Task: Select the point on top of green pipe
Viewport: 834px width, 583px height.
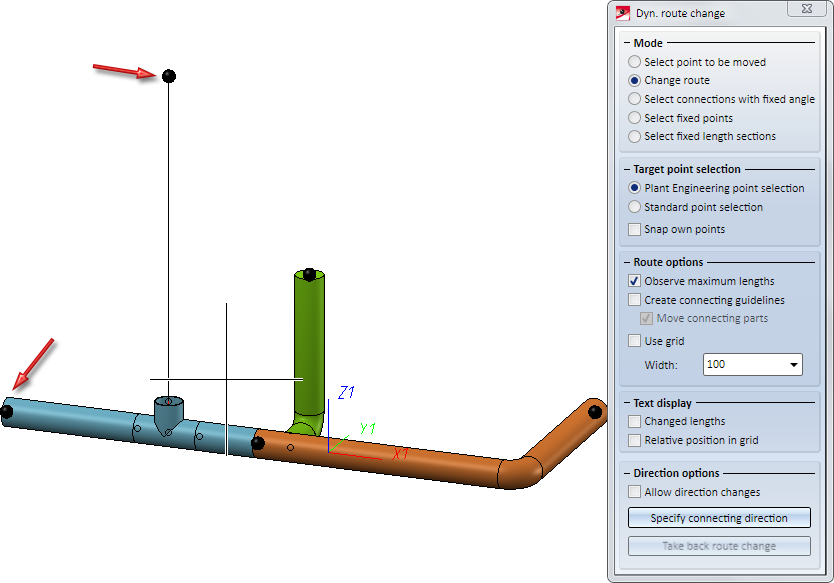Action: click(309, 274)
